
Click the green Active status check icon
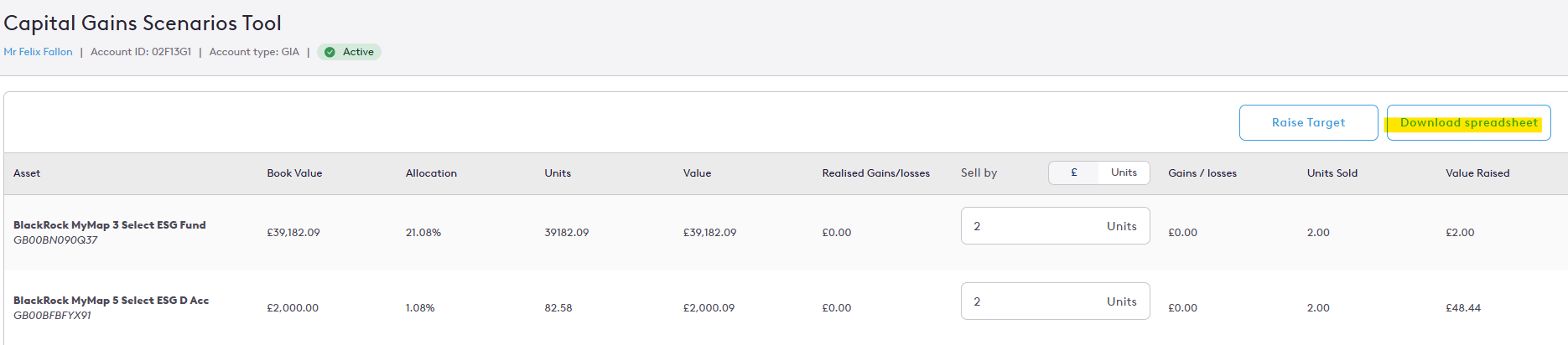tap(330, 52)
